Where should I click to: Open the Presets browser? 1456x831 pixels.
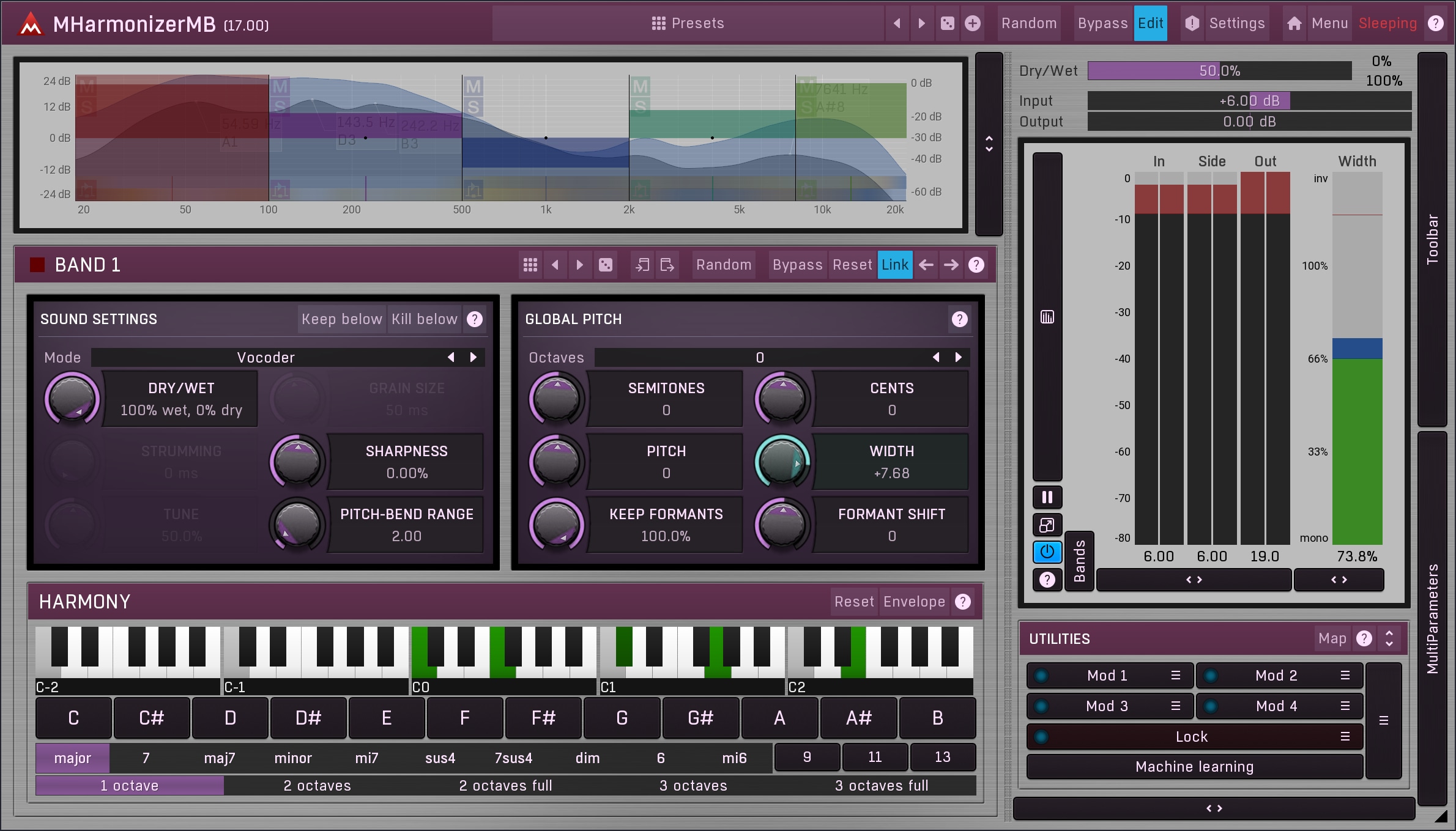click(688, 23)
